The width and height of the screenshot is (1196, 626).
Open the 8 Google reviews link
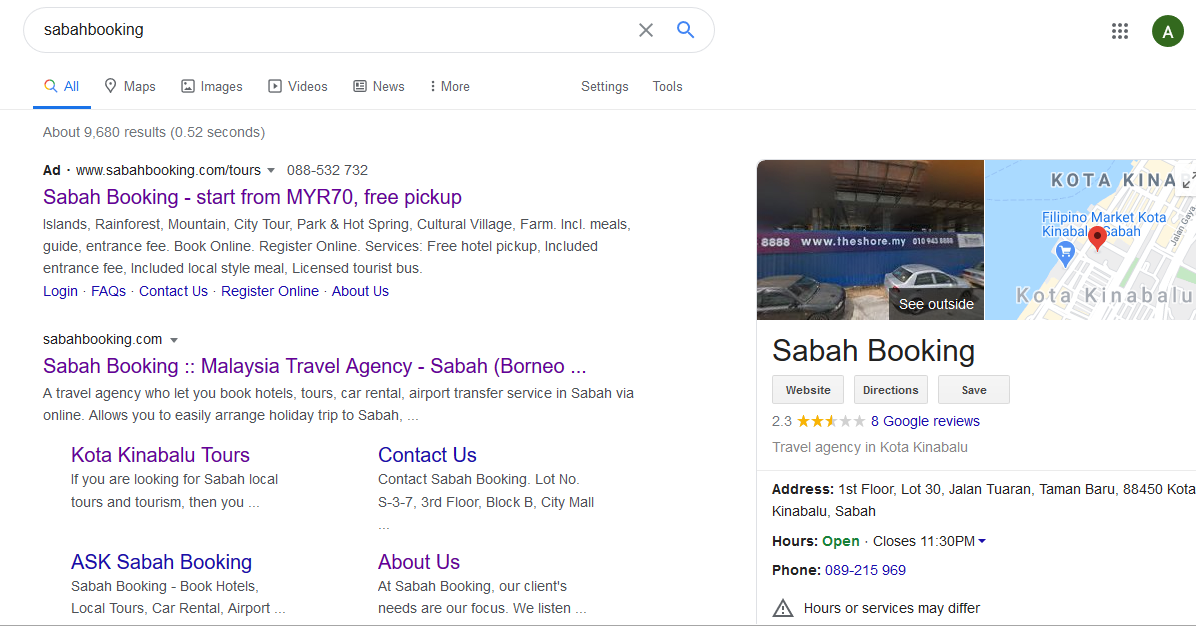(x=925, y=421)
